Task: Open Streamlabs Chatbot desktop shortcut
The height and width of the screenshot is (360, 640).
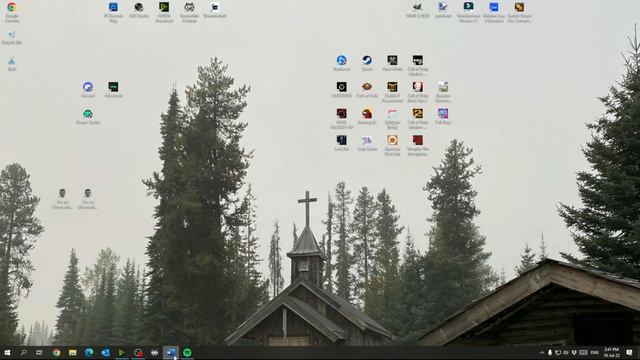Action: (x=189, y=11)
